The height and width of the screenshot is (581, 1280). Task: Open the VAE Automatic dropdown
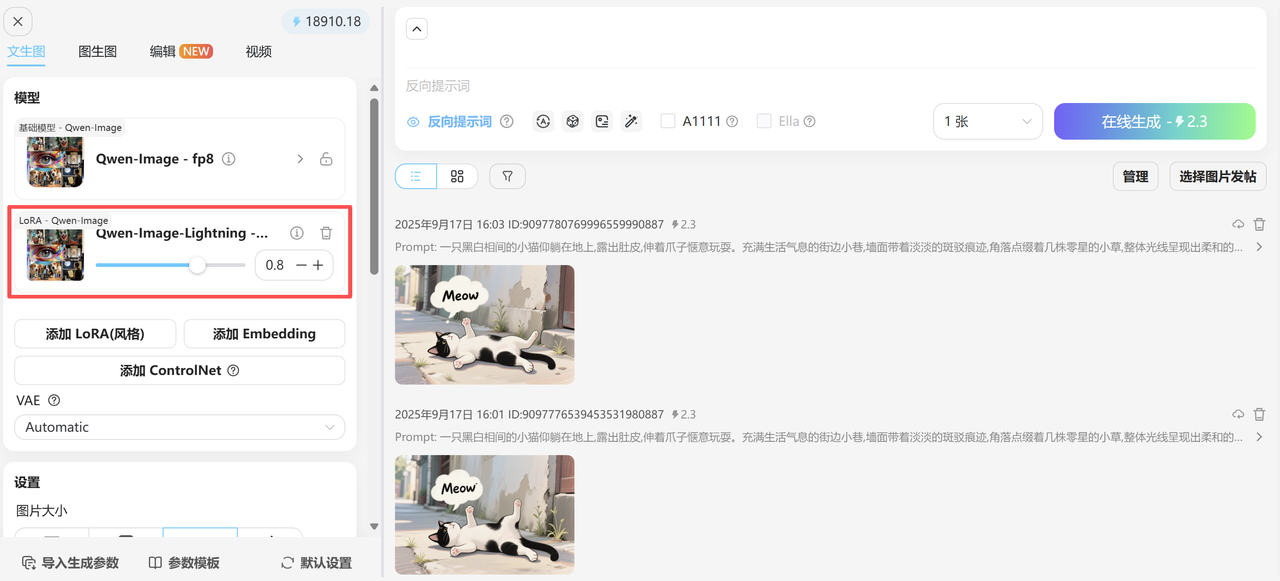[x=179, y=427]
